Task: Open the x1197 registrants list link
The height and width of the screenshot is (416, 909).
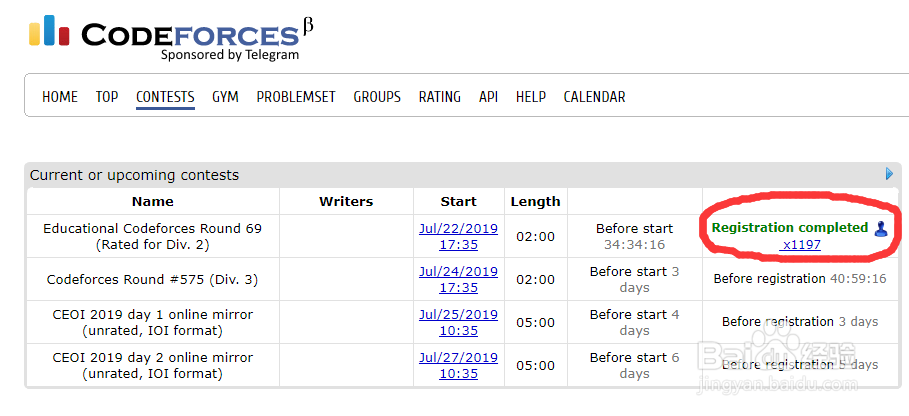Action: point(802,244)
